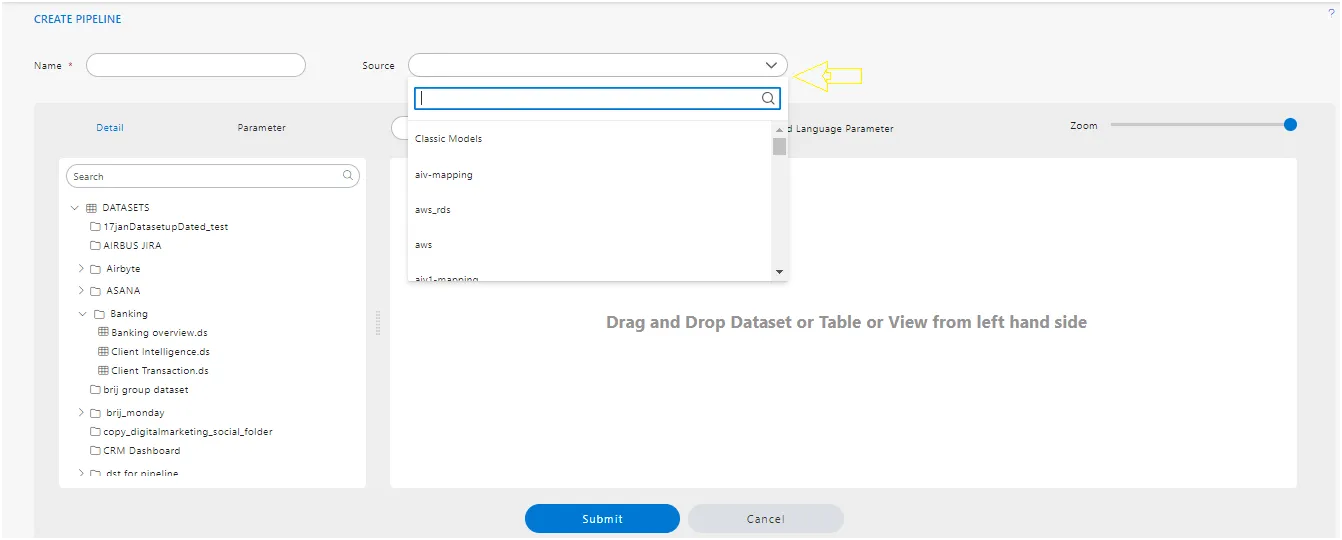Collapse the Banking folder
Screen dimensions: 1342x540
pos(82,314)
